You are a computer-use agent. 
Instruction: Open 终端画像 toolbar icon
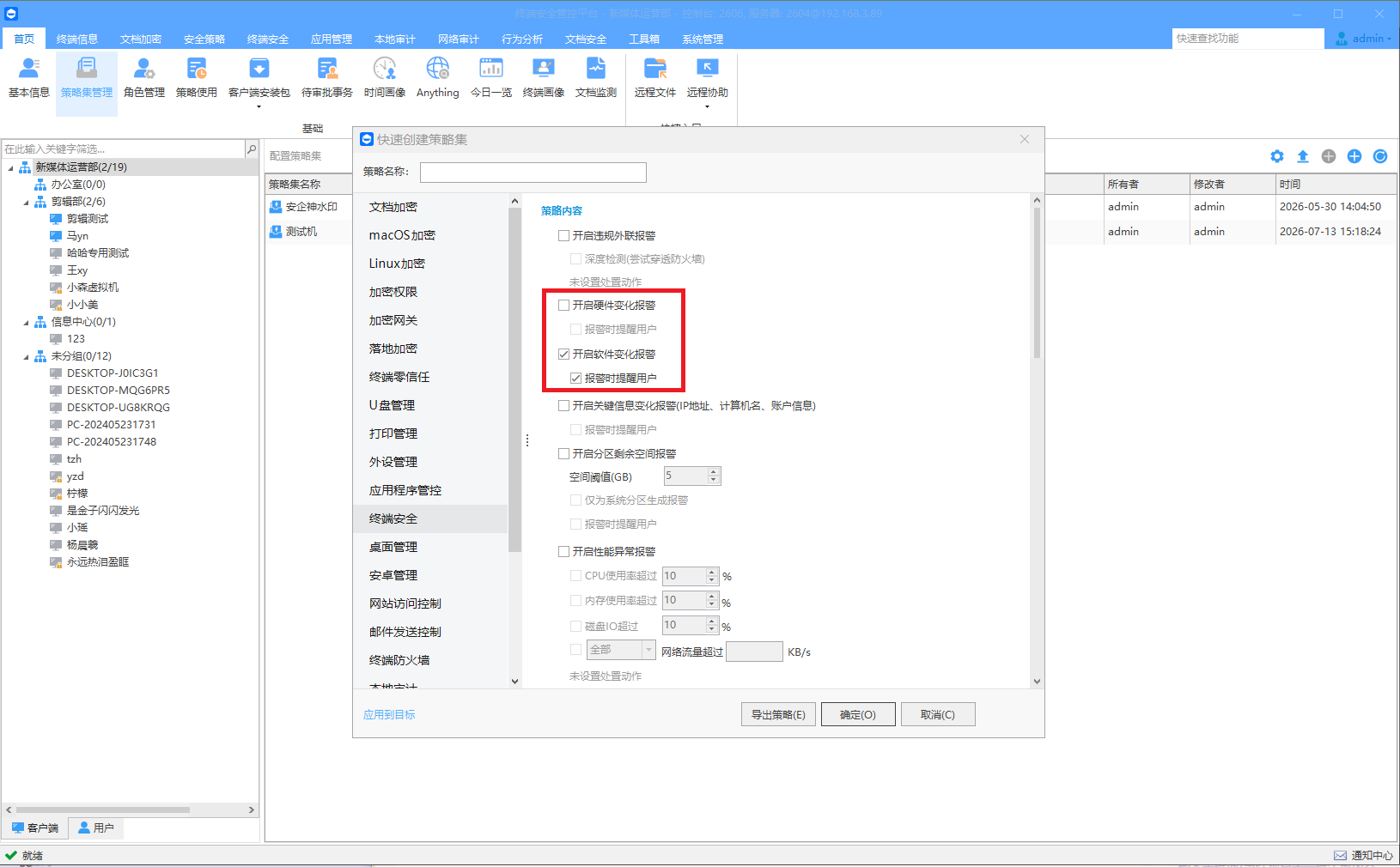(x=544, y=78)
